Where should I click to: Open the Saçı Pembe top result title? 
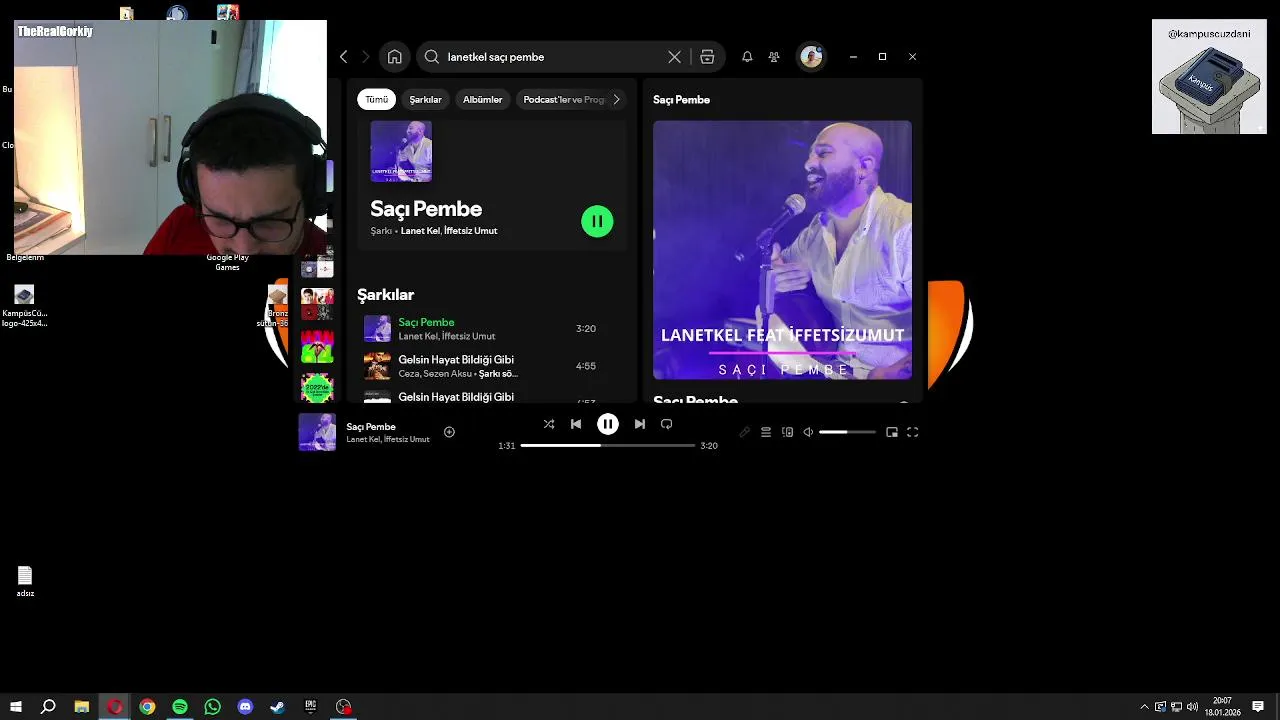click(x=426, y=209)
